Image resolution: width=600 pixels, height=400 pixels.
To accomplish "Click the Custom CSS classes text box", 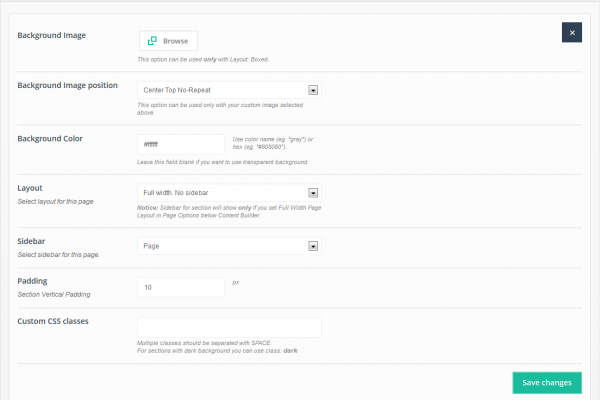I will pyautogui.click(x=229, y=327).
